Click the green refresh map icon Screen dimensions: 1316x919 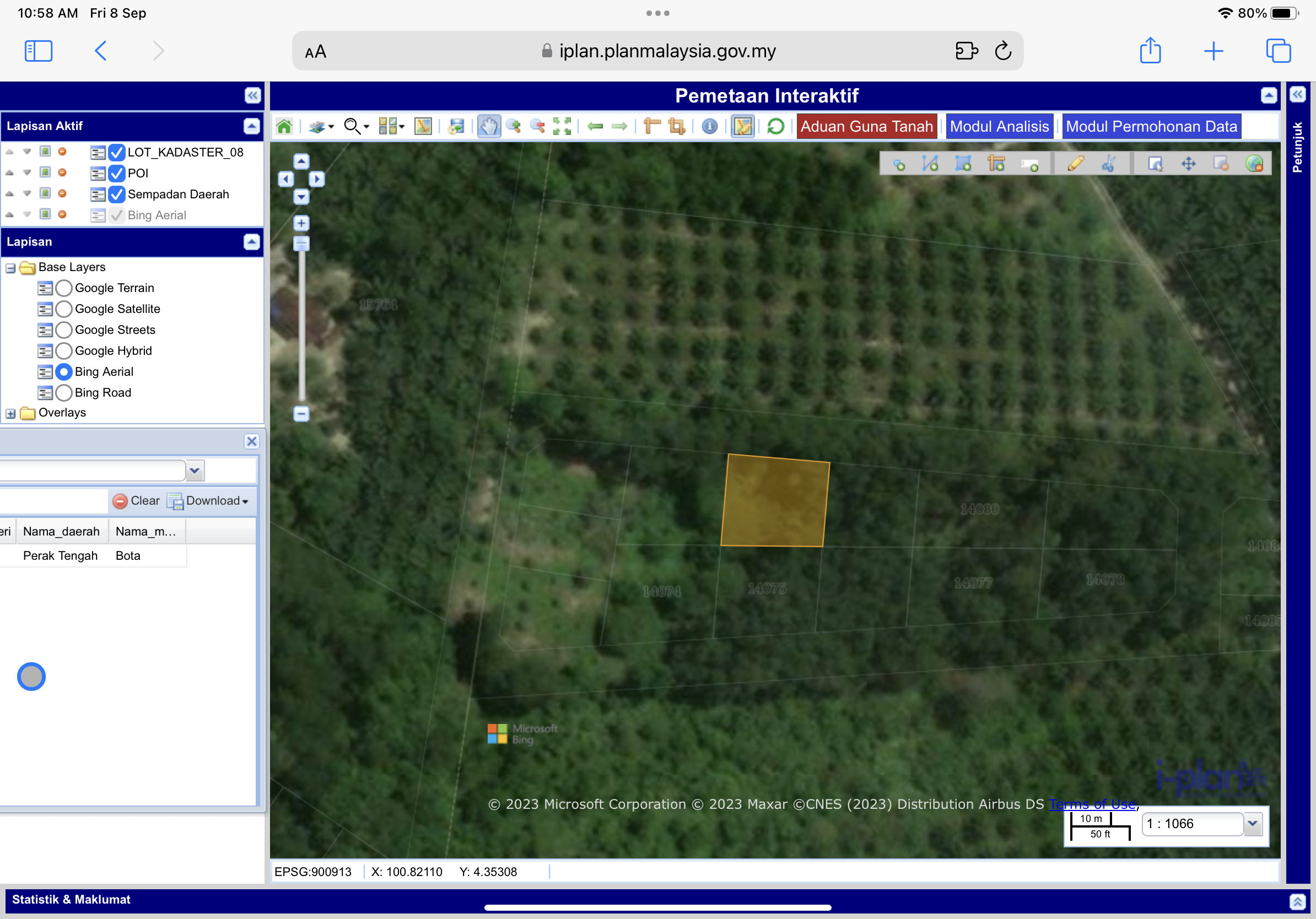775,126
